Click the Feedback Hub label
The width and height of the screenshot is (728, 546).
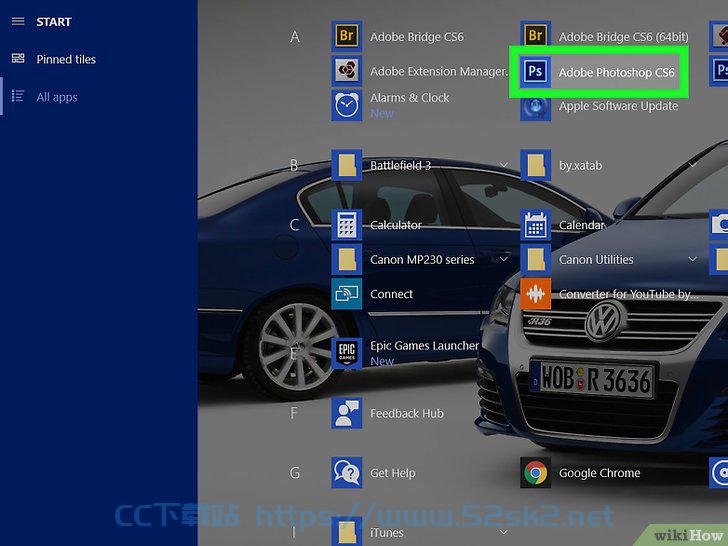(407, 413)
